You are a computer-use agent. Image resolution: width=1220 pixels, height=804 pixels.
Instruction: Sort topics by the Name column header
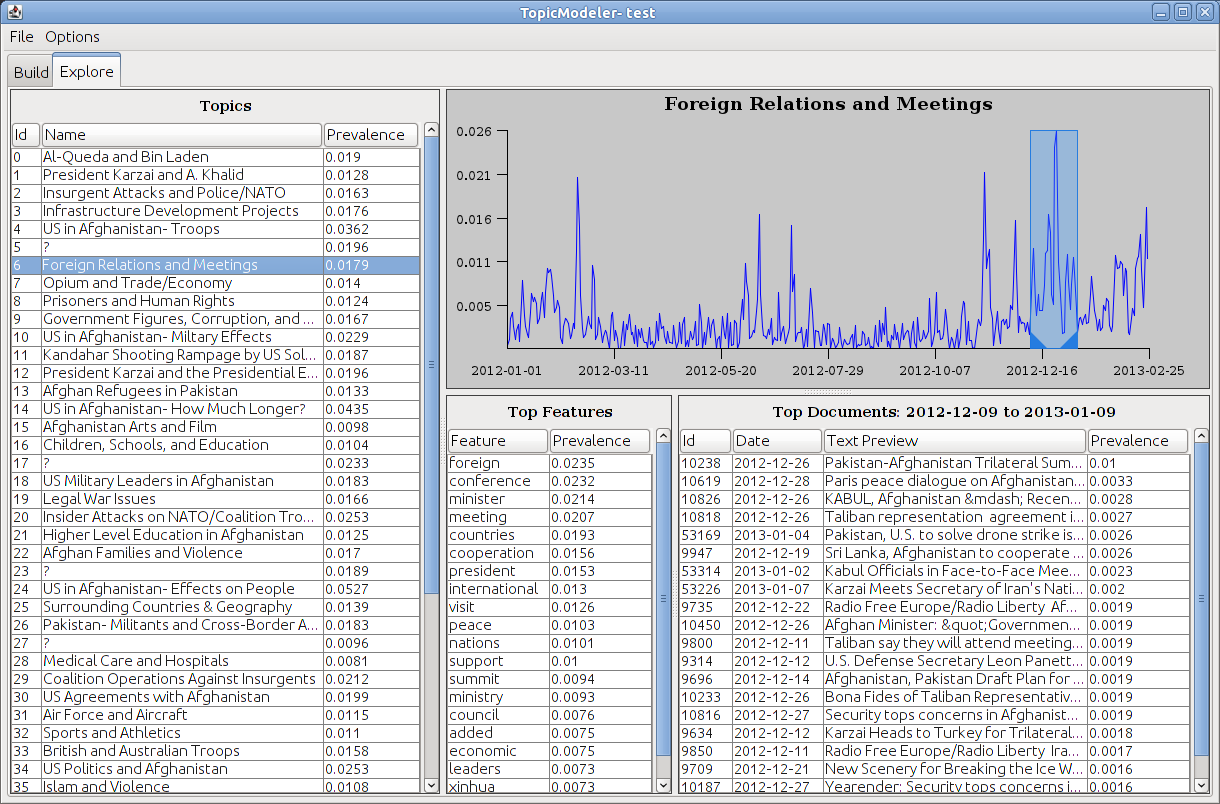(180, 135)
